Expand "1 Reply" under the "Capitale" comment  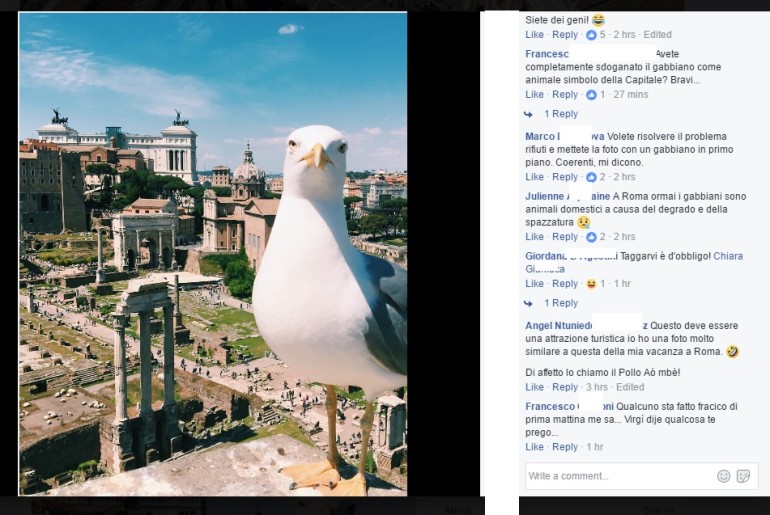pyautogui.click(x=560, y=114)
